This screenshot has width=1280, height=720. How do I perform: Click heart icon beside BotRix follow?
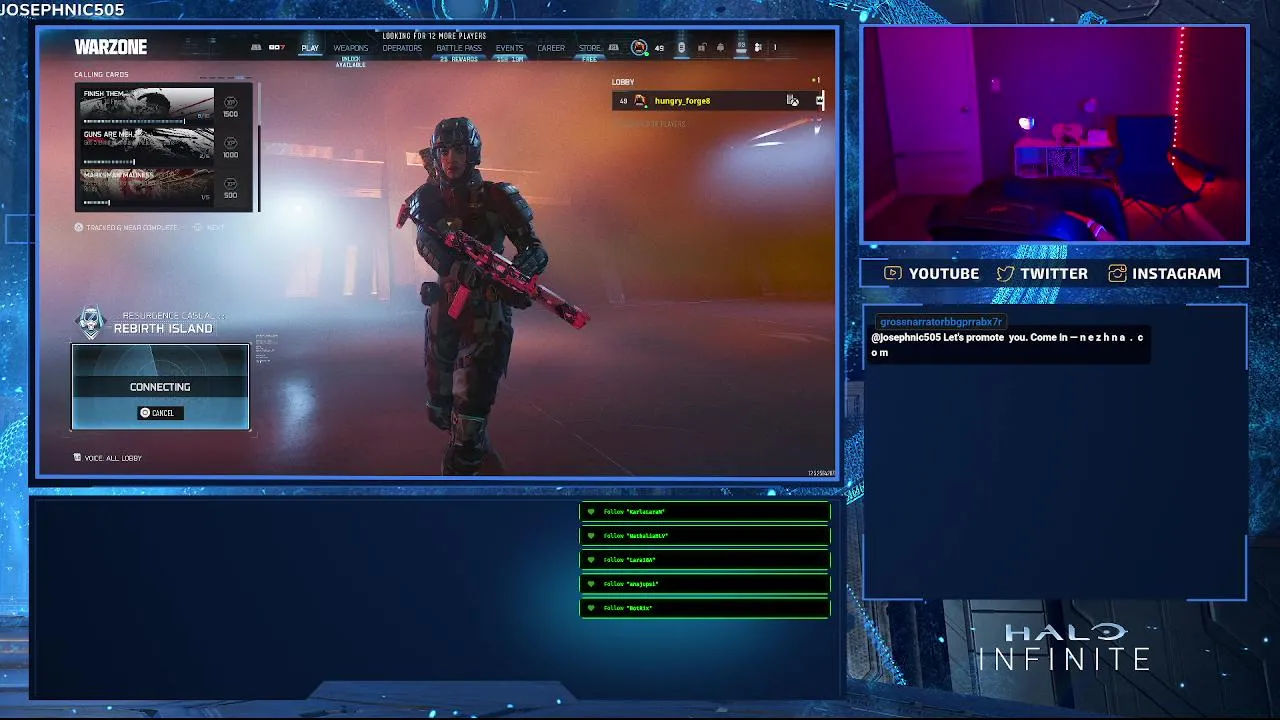click(x=591, y=608)
